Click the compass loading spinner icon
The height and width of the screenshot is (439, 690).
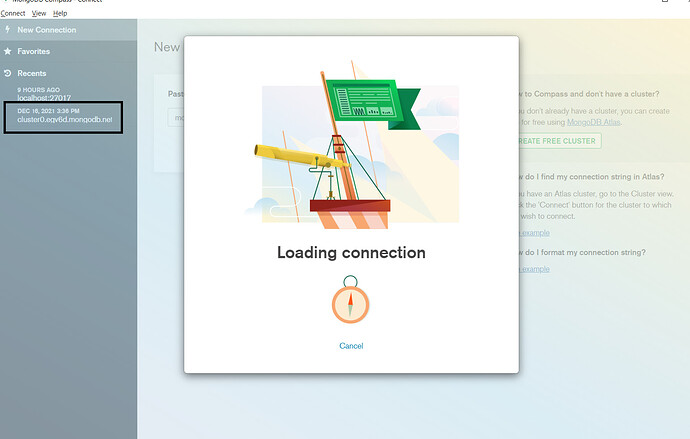point(350,300)
